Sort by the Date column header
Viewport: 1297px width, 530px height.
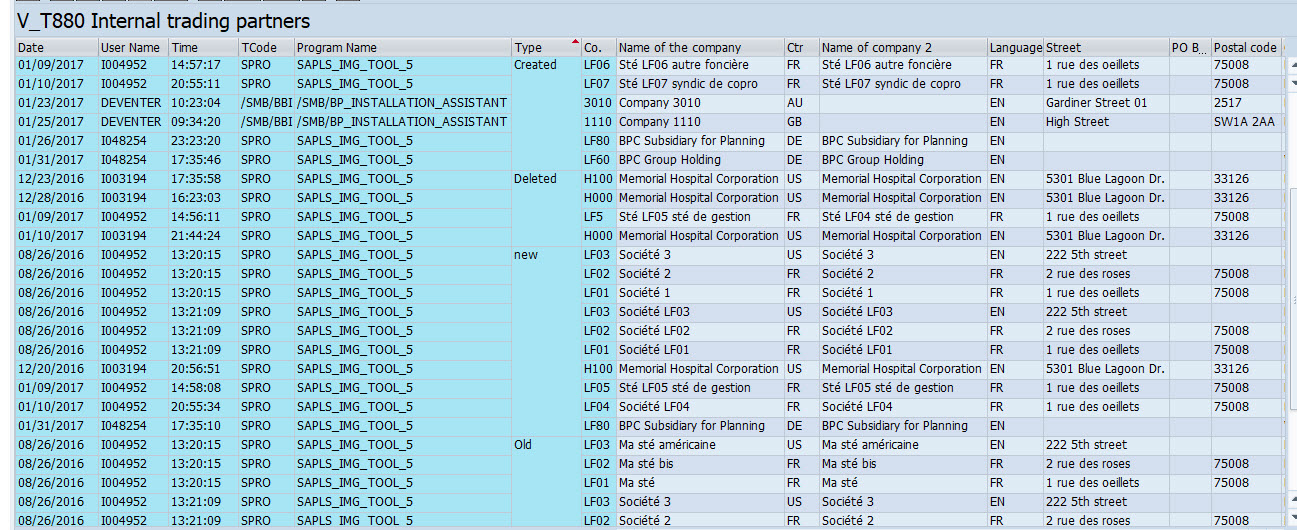click(x=56, y=47)
